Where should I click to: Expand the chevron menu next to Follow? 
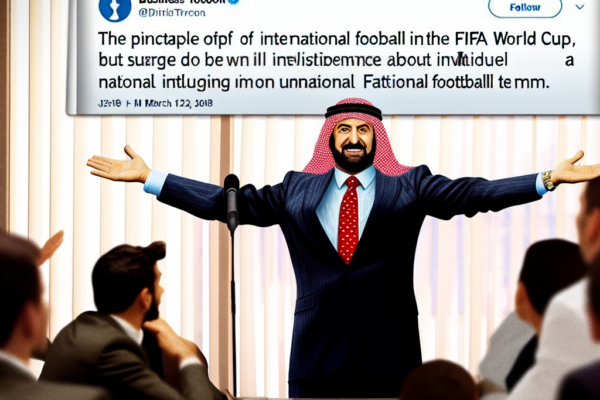(x=580, y=7)
